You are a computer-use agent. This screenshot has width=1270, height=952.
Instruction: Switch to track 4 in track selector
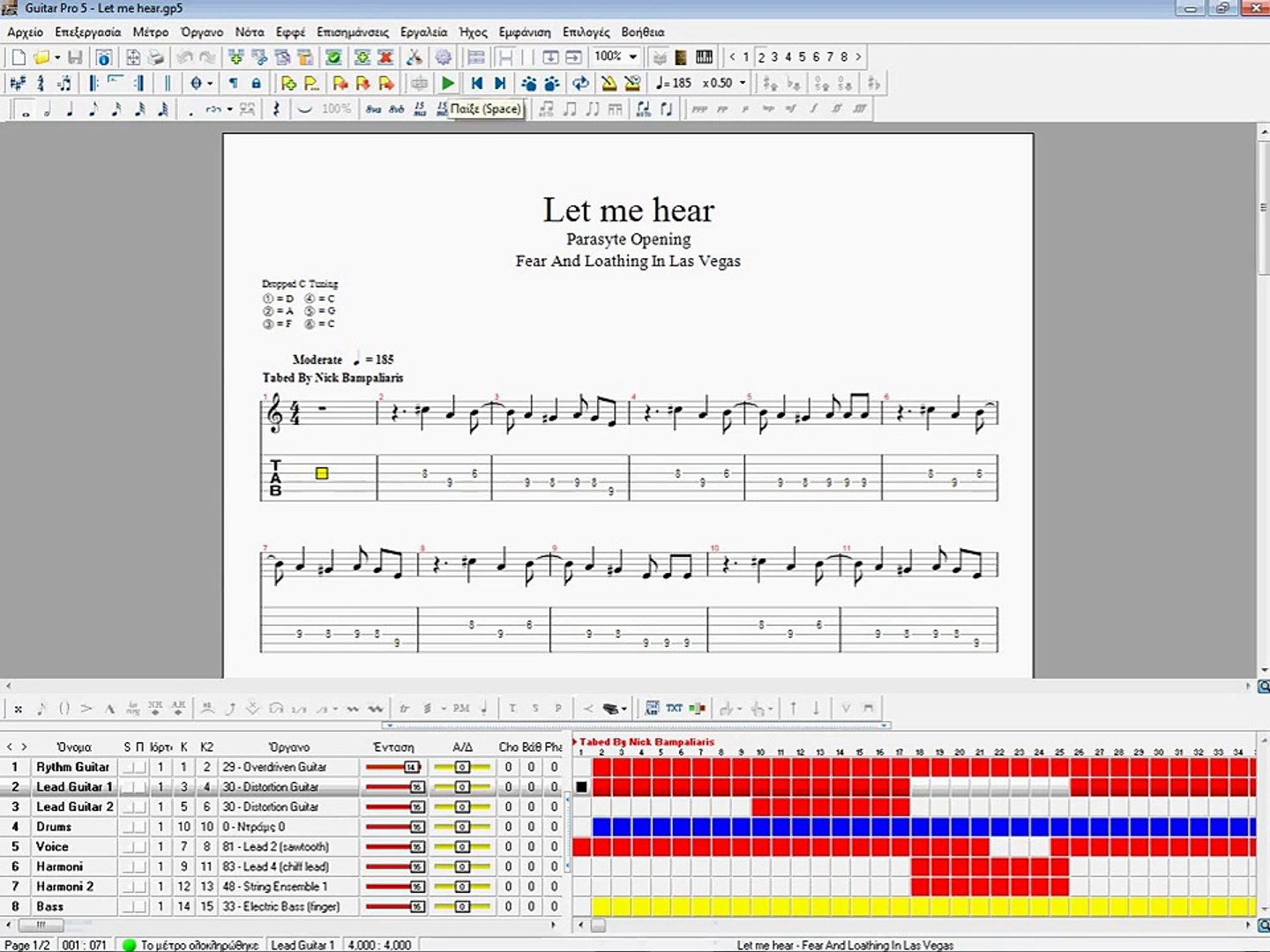pyautogui.click(x=788, y=57)
